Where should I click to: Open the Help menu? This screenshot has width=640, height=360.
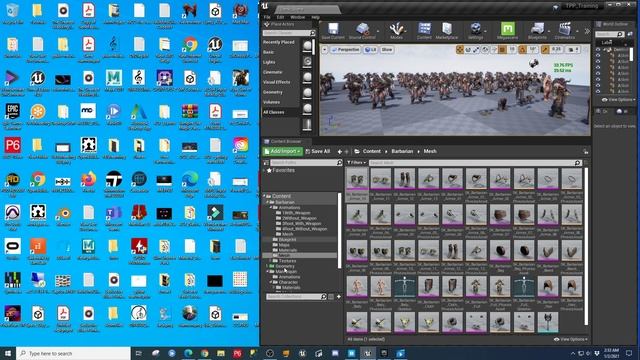316,17
